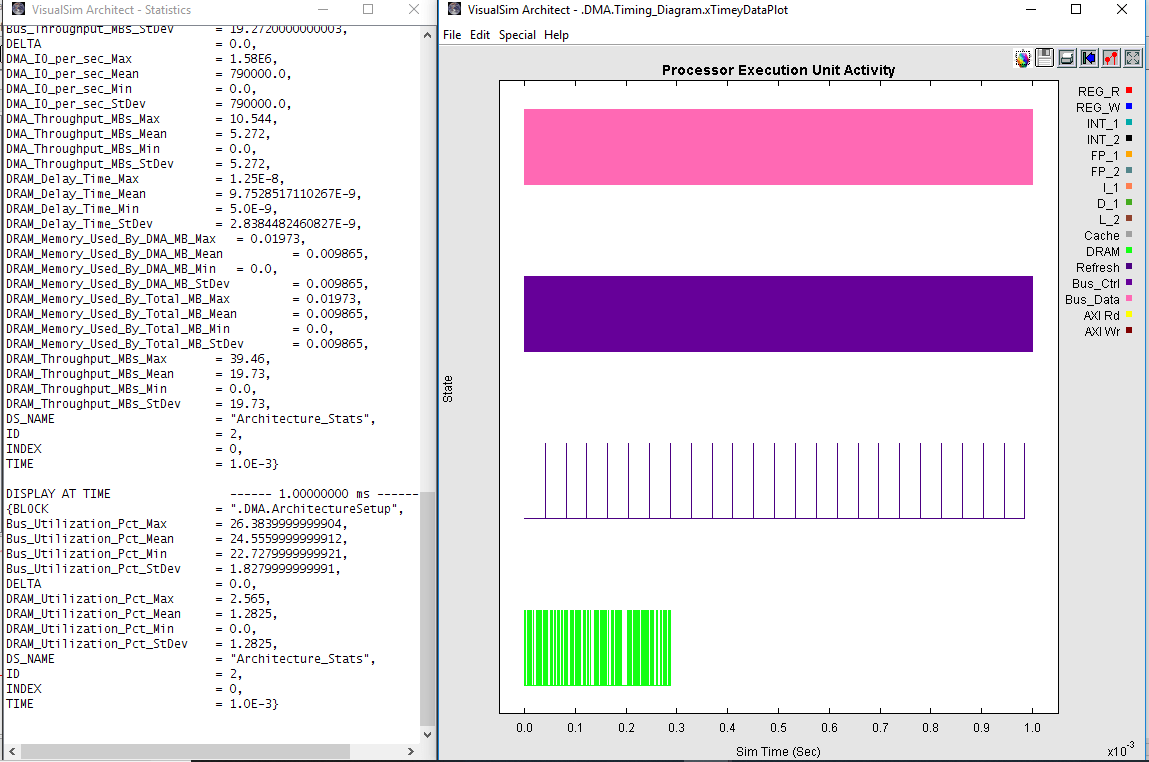Maximize the Timing Diagram plot window

(1076, 10)
